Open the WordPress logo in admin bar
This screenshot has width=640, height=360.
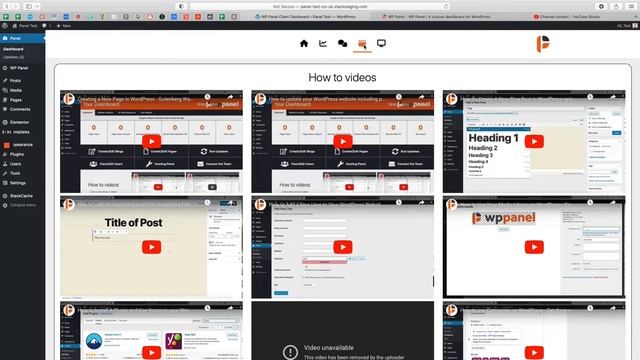pyautogui.click(x=4, y=25)
